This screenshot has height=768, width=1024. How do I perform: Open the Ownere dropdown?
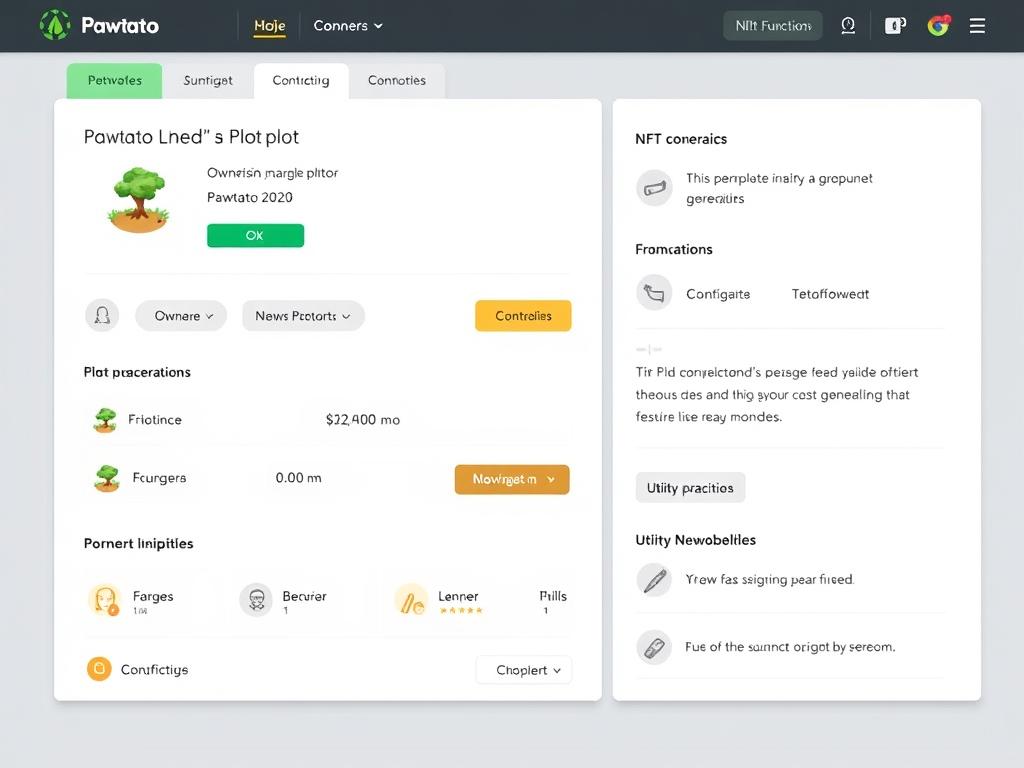click(x=181, y=316)
